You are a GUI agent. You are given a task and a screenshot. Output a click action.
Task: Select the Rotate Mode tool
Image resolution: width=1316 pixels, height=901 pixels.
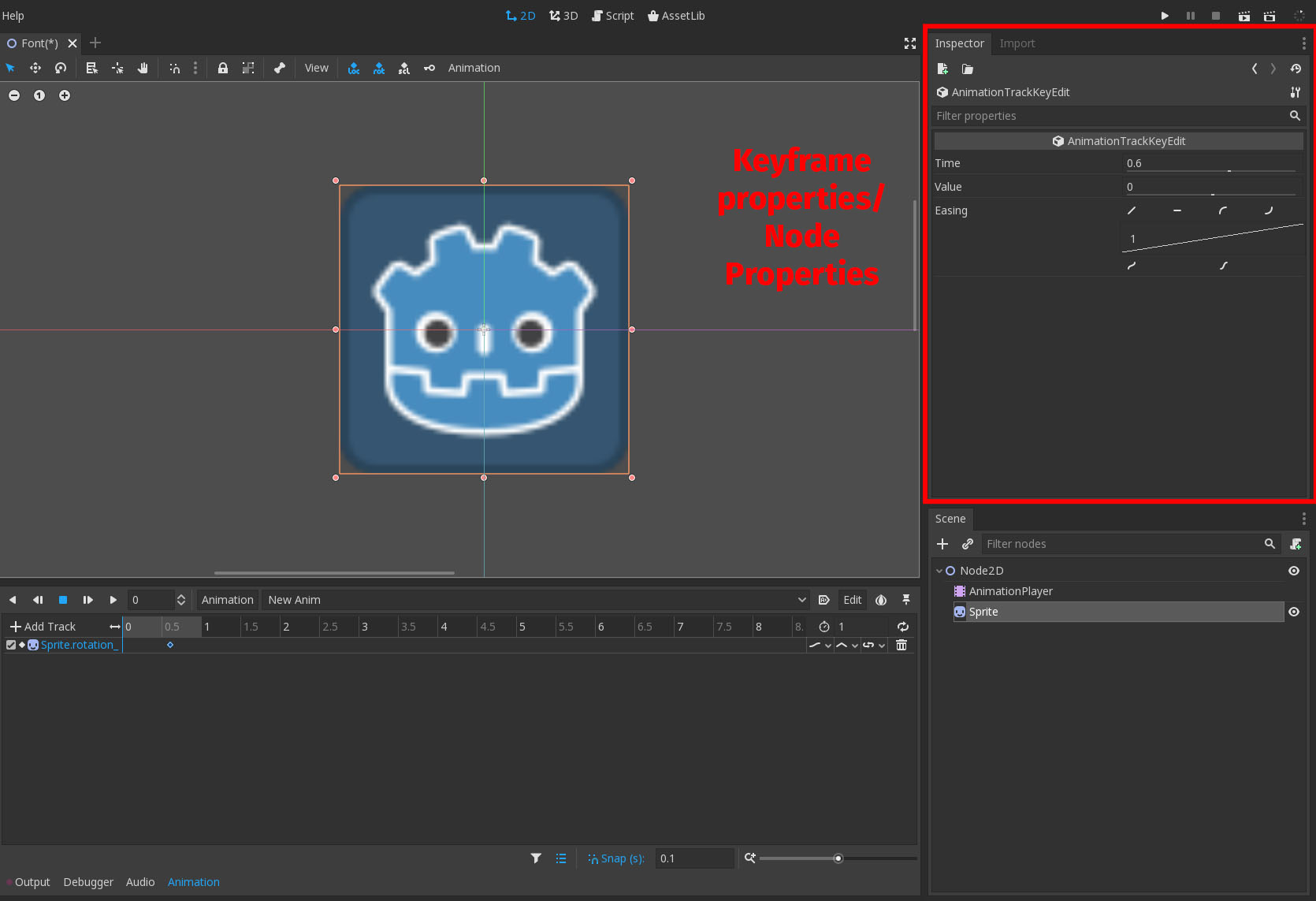[x=61, y=68]
